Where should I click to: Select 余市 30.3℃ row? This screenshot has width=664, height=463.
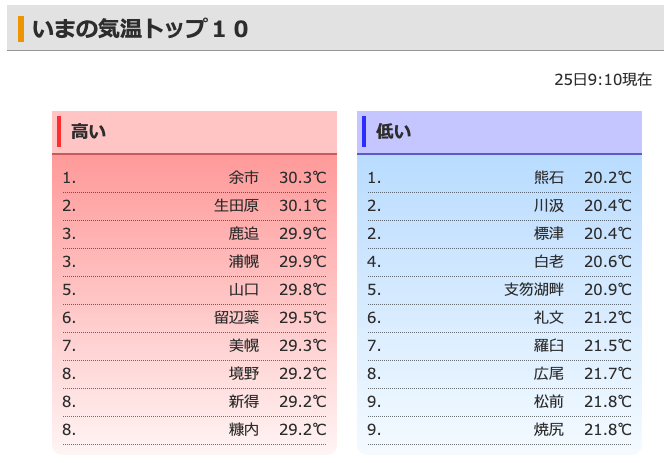coord(194,178)
